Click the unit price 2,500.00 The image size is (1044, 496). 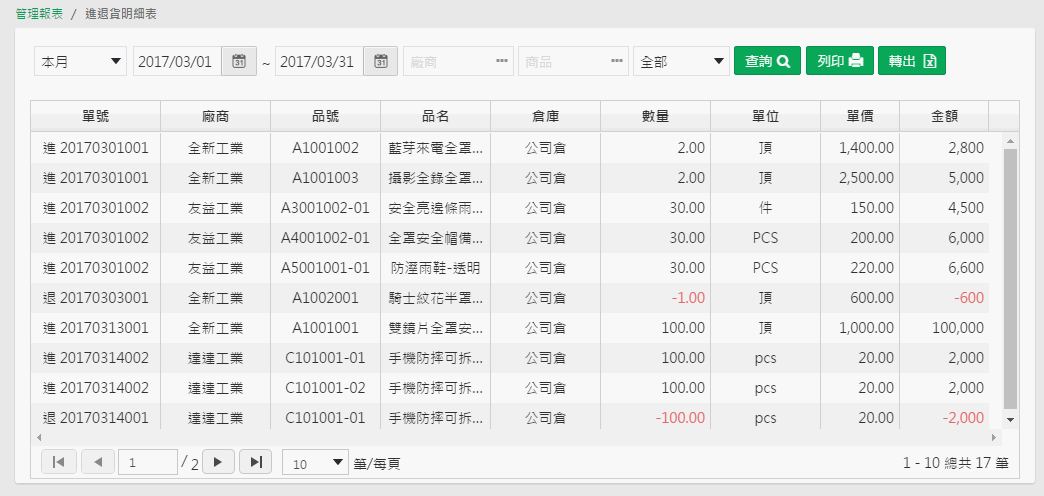pyautogui.click(x=867, y=178)
